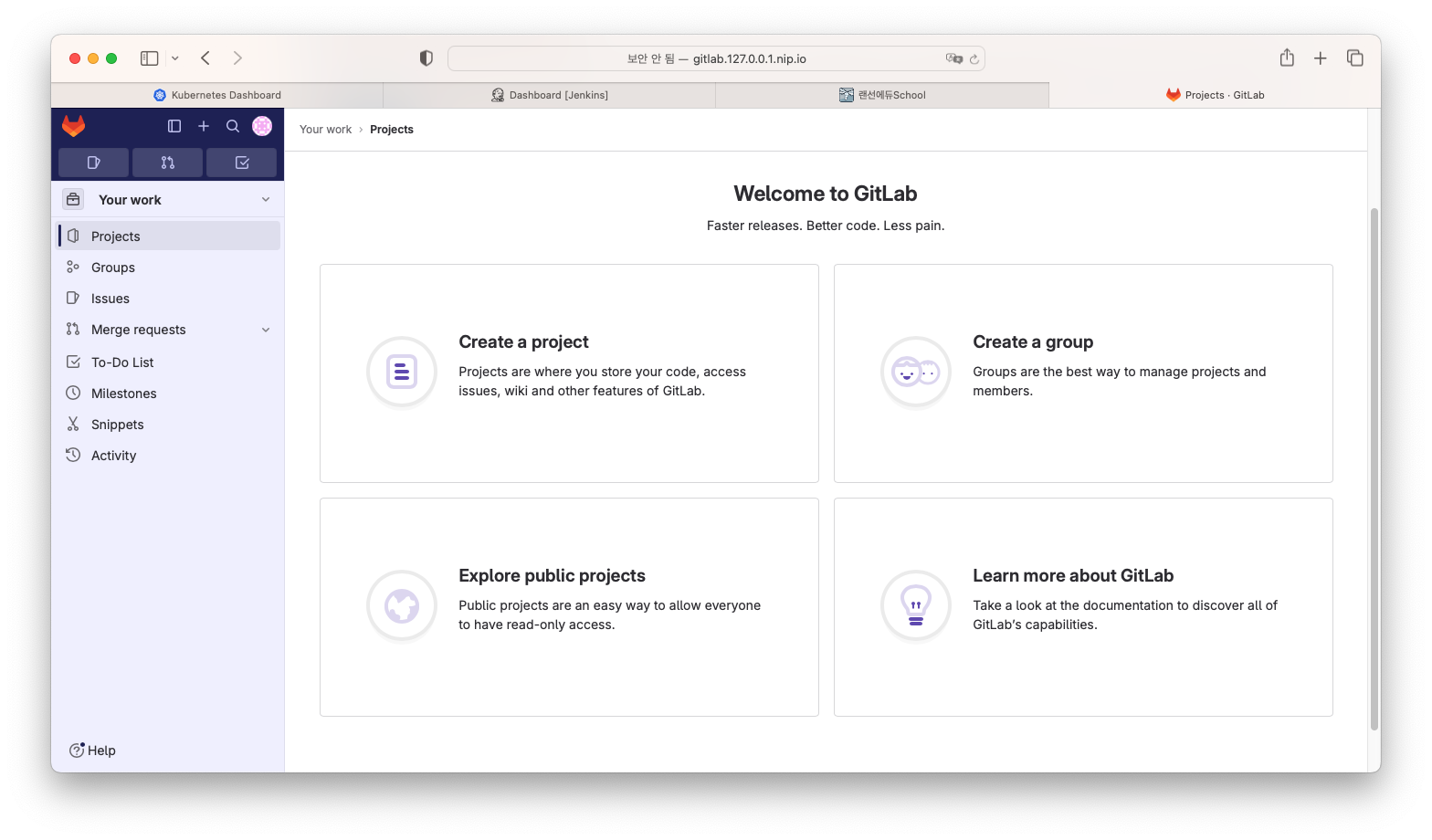Open Milestones in the sidebar
1432x840 pixels.
tap(168, 393)
